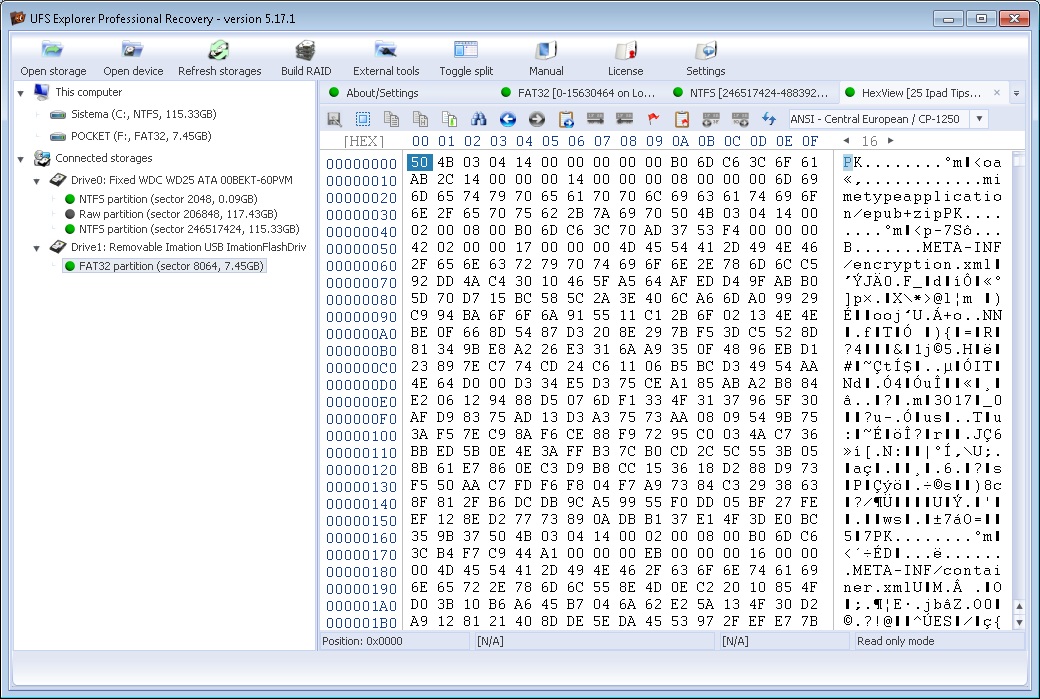Image resolution: width=1040 pixels, height=699 pixels.
Task: Click offset 00000010 in address column
Action: [x=361, y=180]
